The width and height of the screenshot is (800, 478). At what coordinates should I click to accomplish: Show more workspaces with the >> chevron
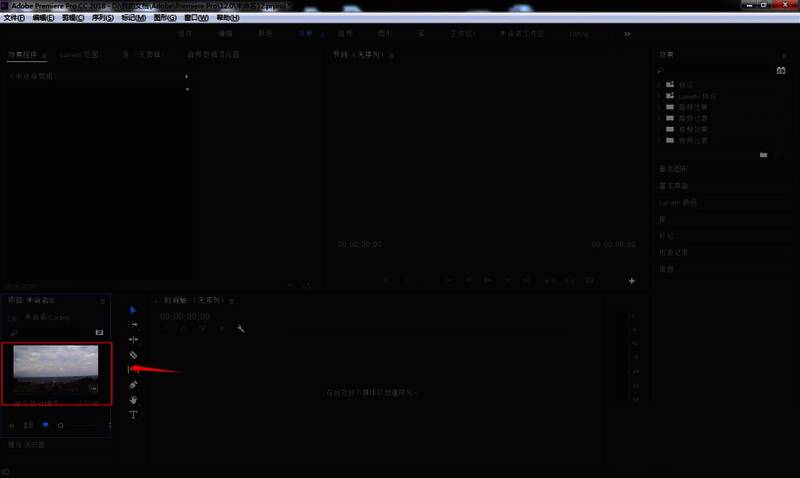(x=627, y=34)
